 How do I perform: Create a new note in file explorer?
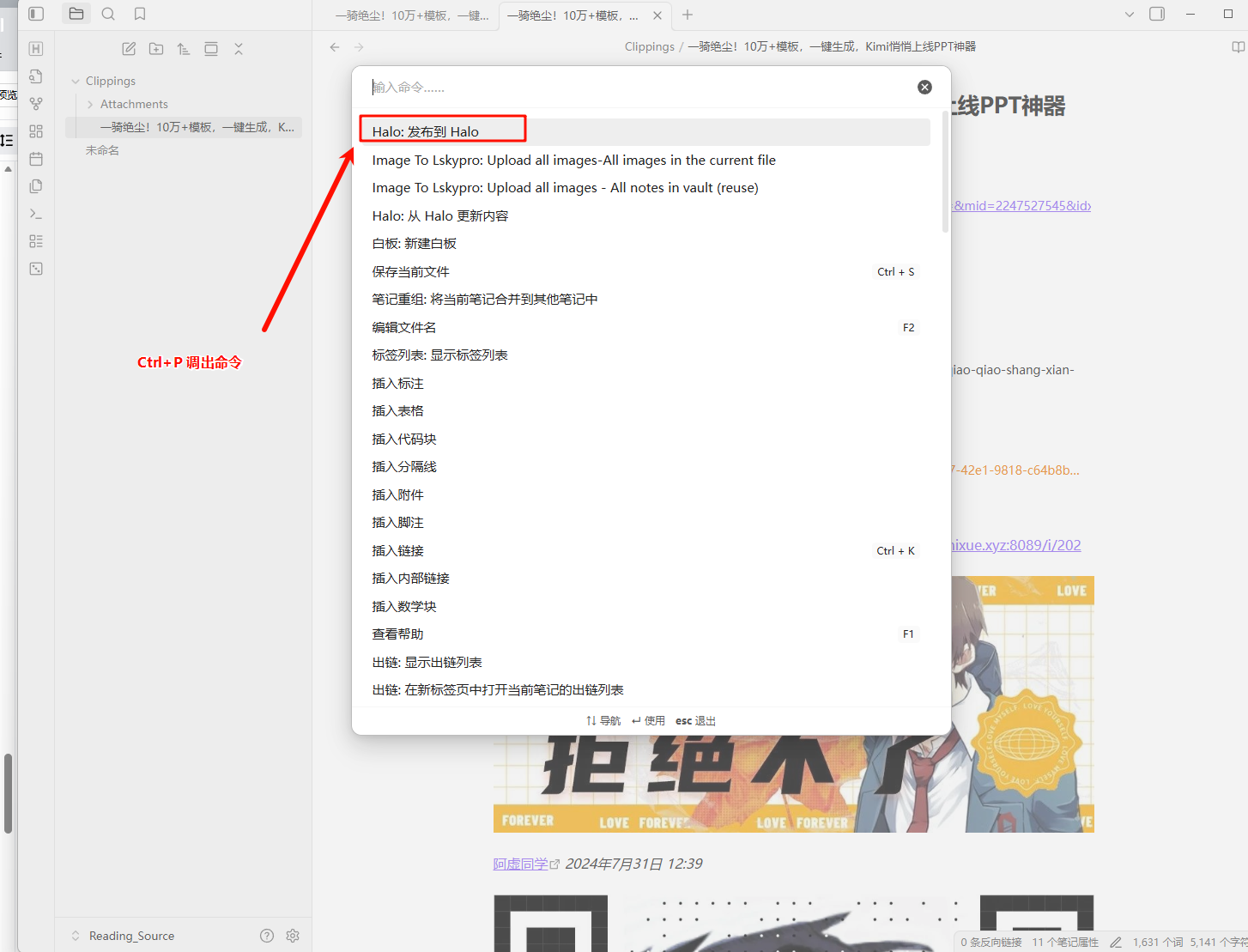click(129, 49)
